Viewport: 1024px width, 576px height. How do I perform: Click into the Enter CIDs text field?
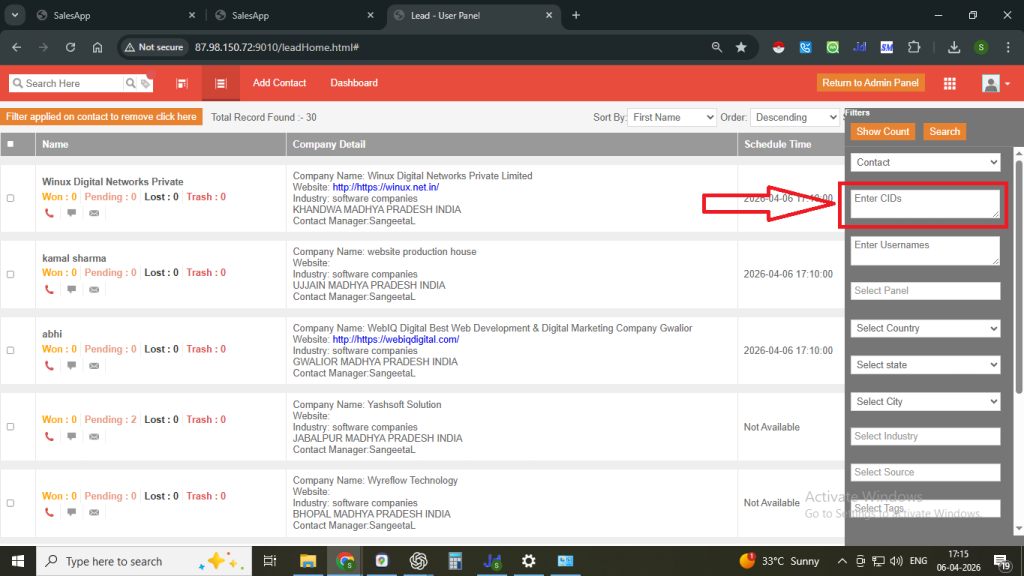[x=924, y=203]
